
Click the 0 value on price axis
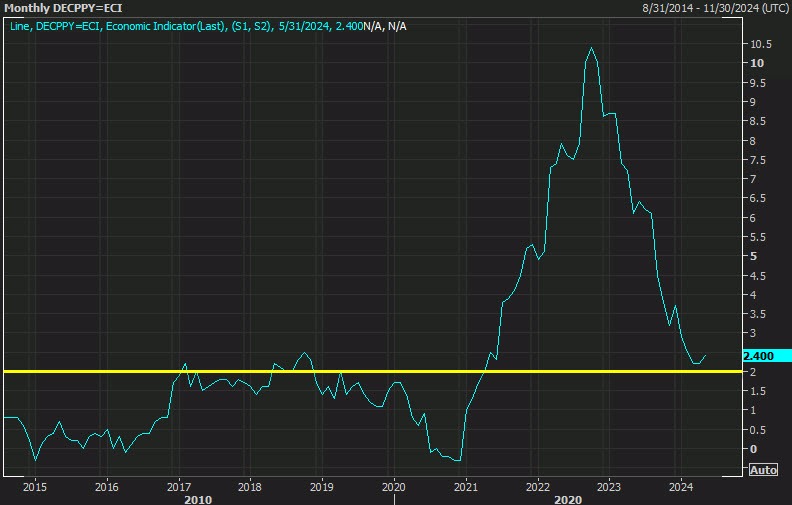(x=753, y=449)
